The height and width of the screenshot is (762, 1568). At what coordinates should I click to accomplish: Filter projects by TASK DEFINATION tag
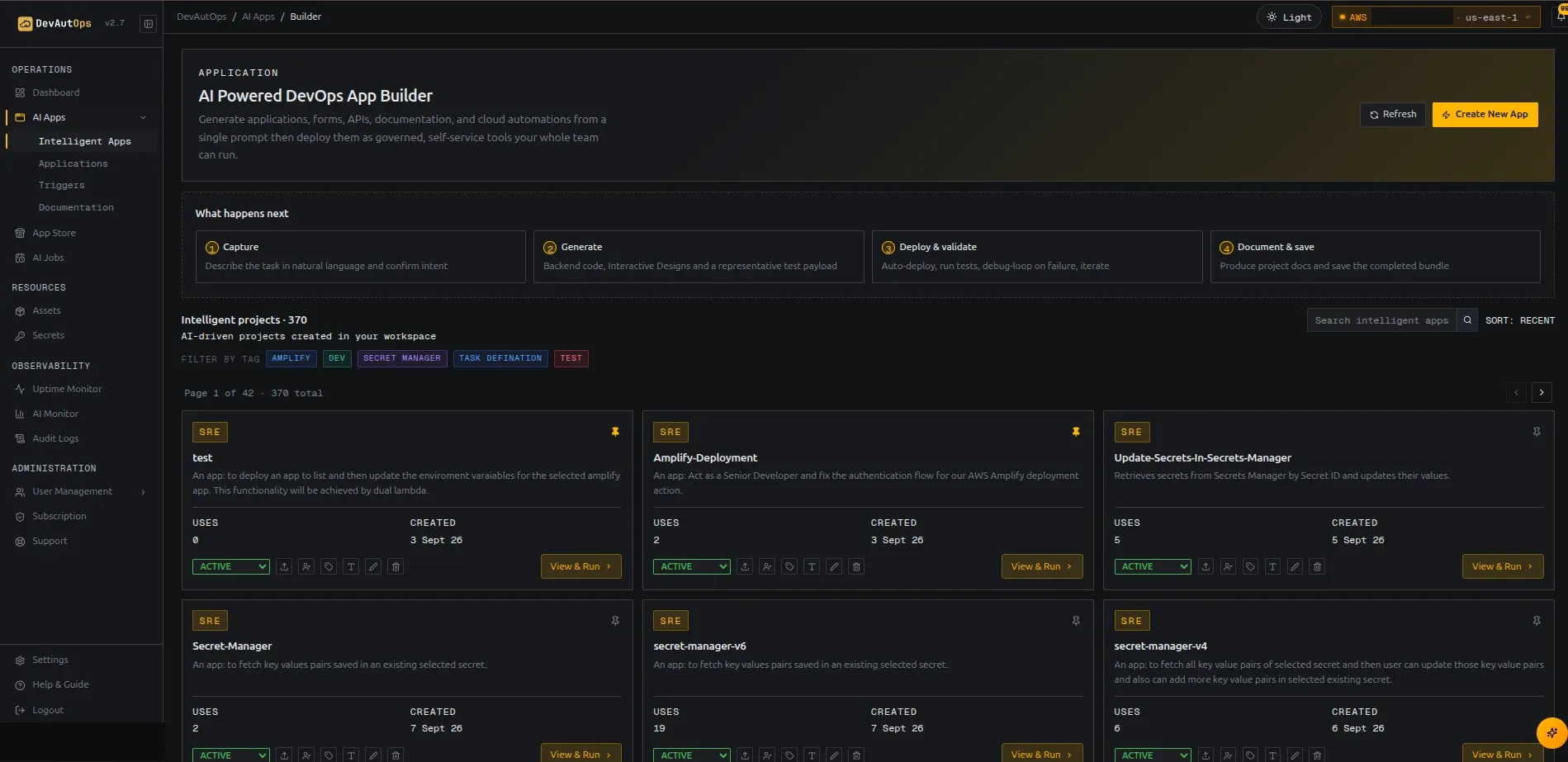[500, 358]
